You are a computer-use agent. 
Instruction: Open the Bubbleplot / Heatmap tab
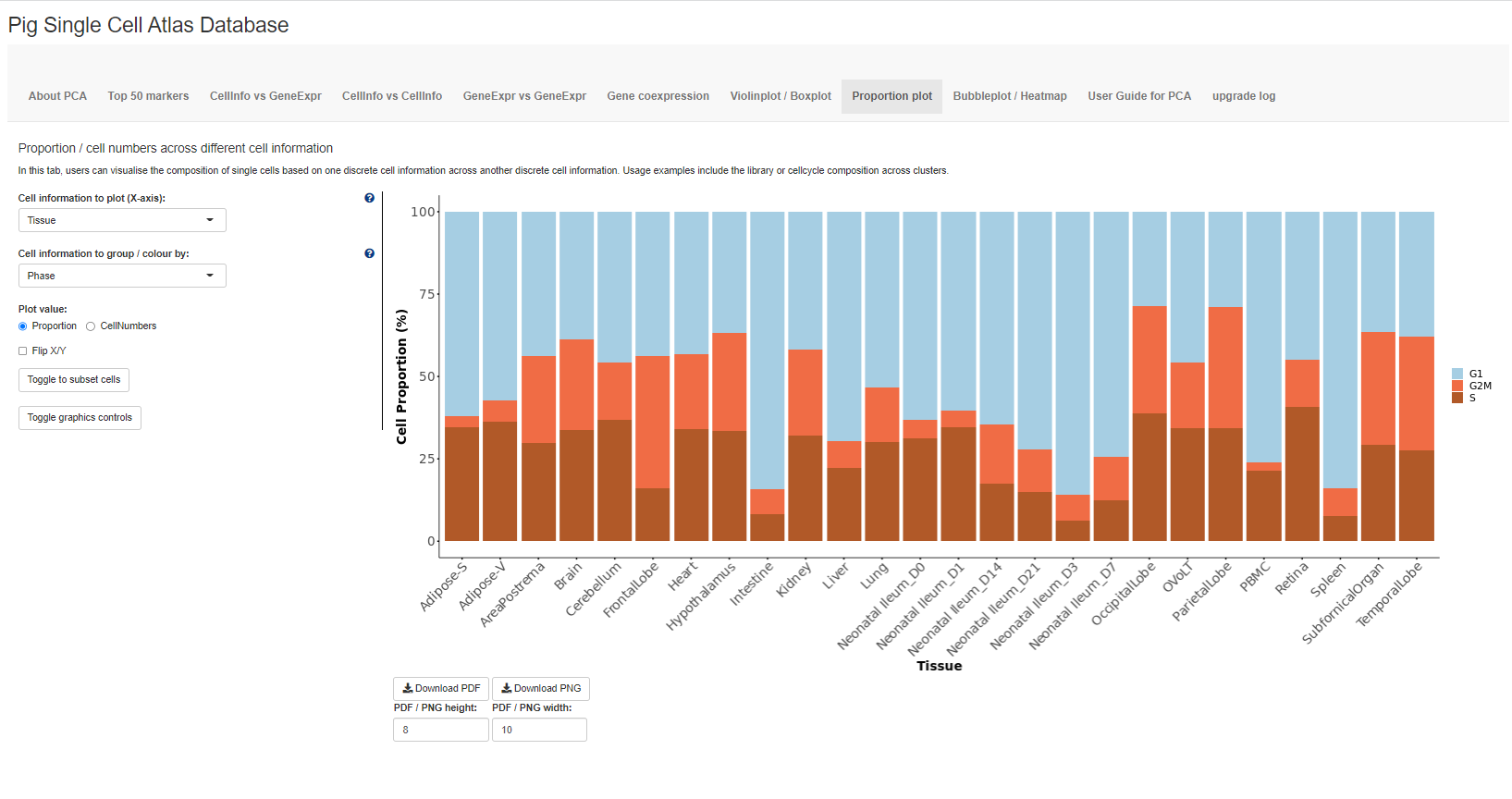click(x=1009, y=96)
